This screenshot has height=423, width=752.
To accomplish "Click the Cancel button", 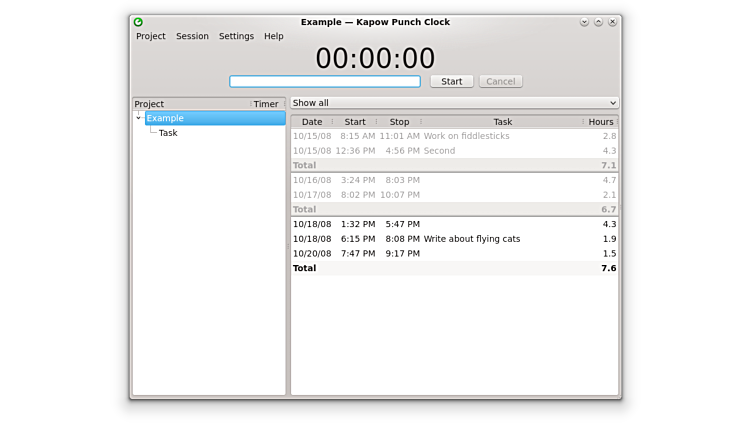I will (500, 81).
